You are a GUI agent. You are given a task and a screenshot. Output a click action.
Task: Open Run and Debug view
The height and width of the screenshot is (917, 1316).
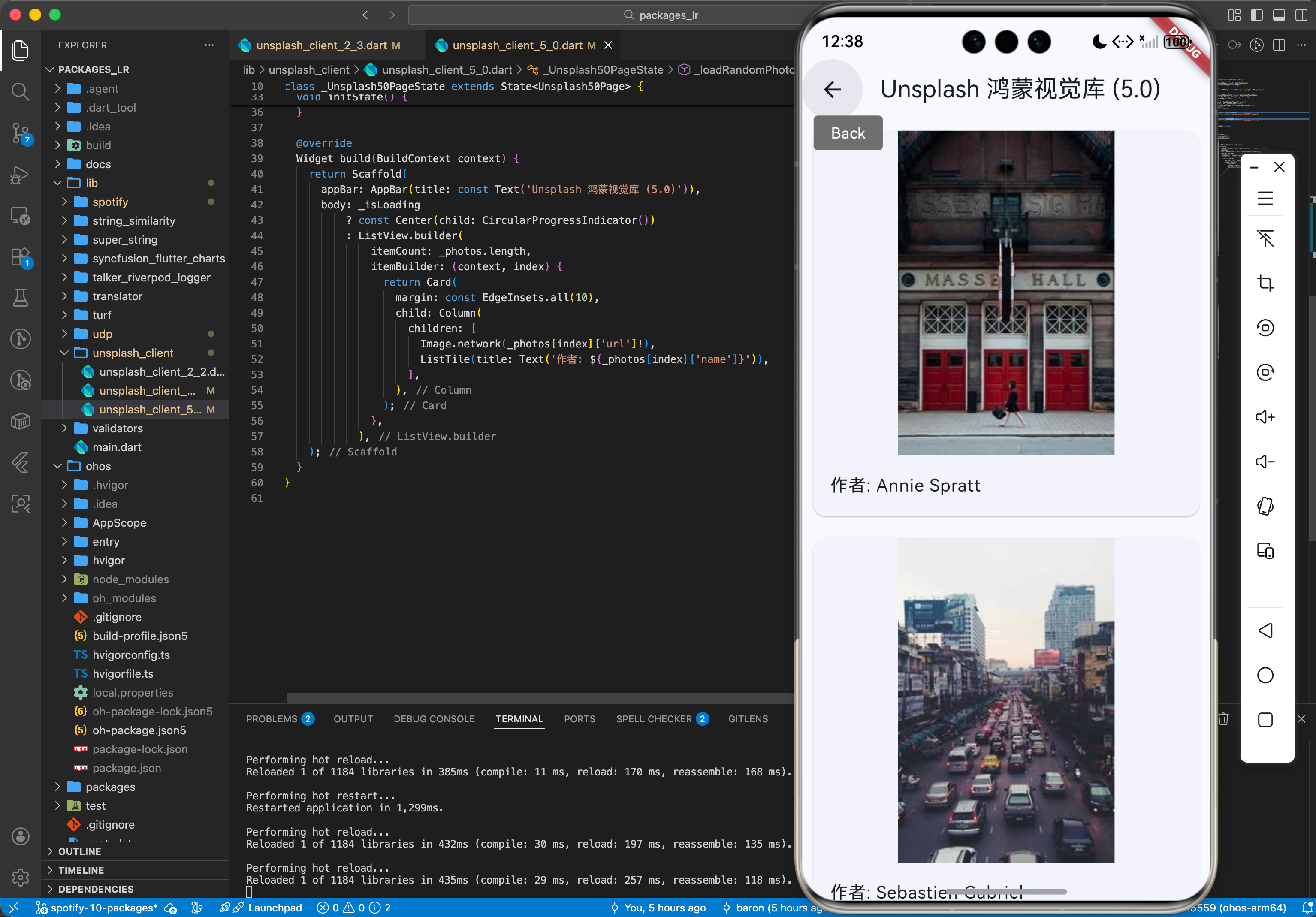pyautogui.click(x=21, y=174)
